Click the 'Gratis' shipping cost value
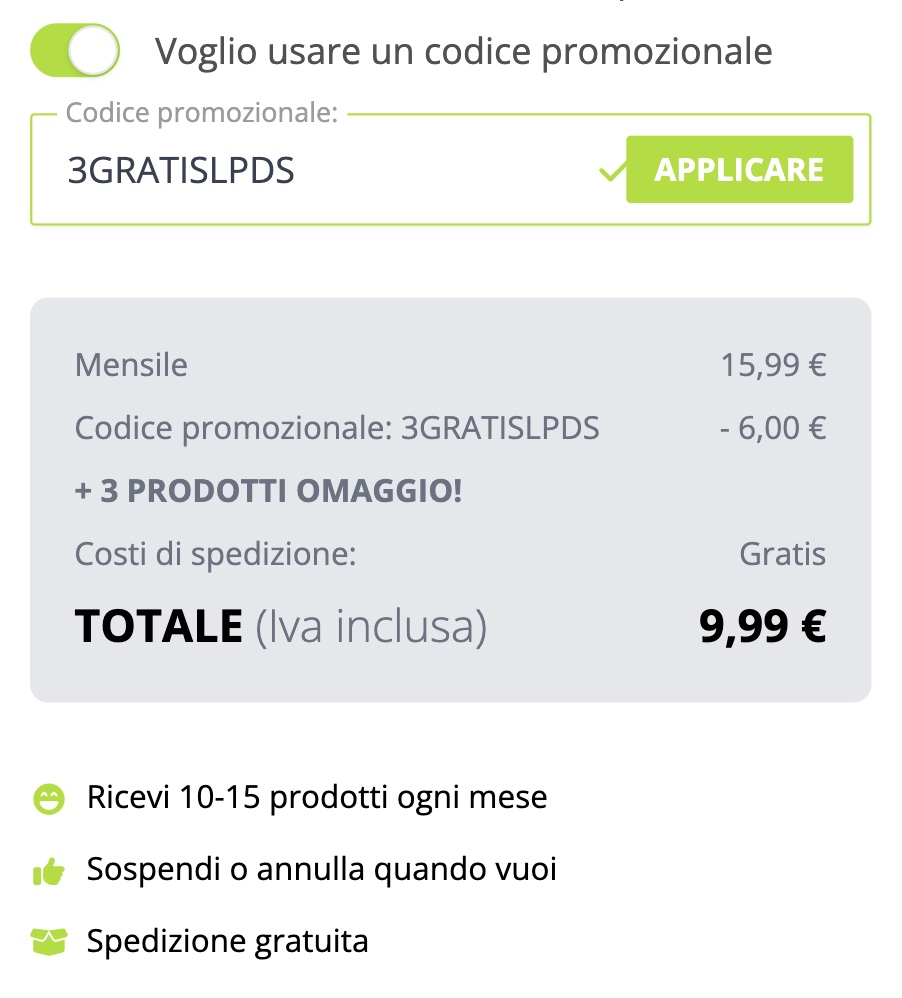 [x=782, y=553]
